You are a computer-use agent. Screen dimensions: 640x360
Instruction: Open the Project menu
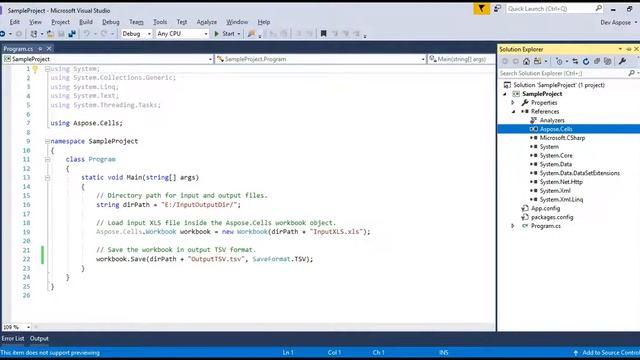(x=60, y=22)
